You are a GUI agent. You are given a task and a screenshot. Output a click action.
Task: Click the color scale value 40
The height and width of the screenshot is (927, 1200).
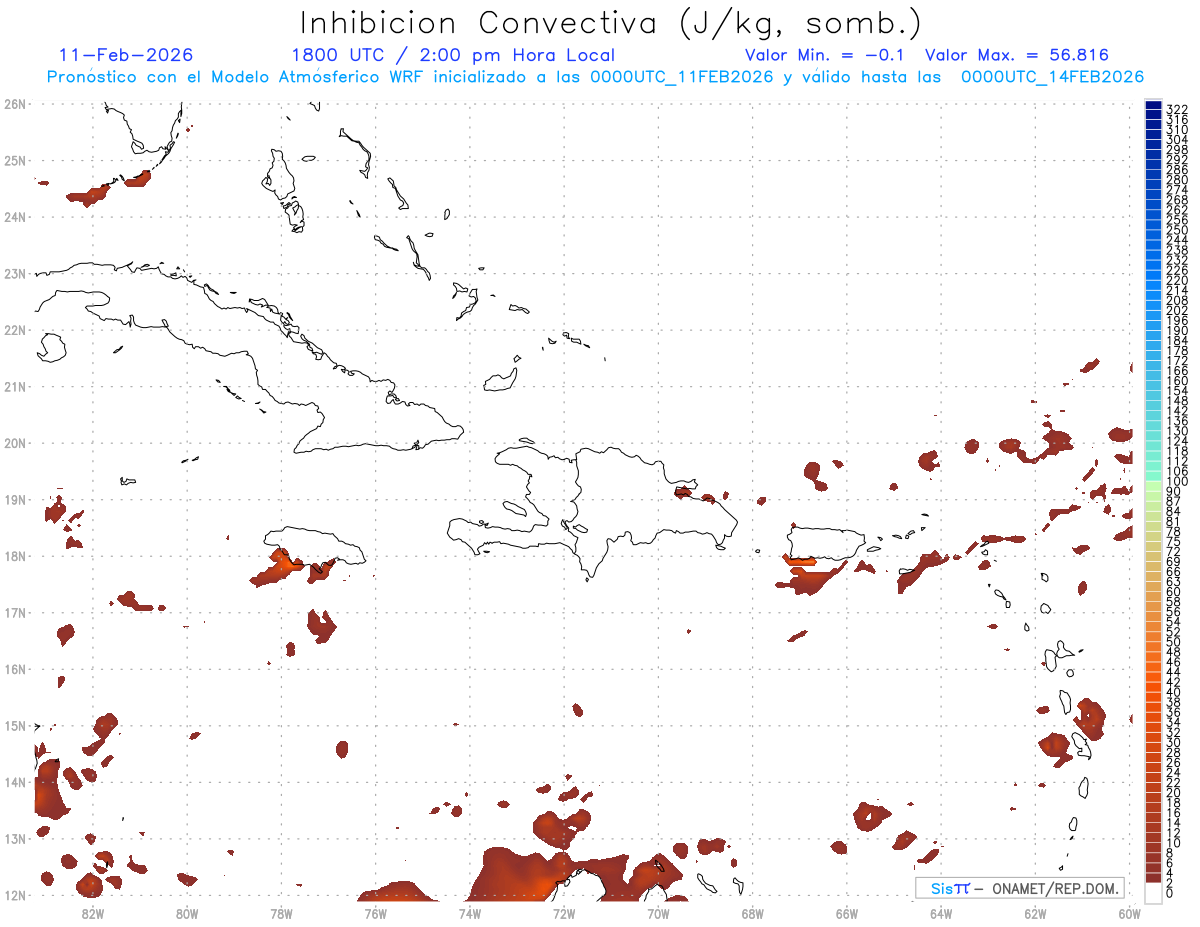click(x=1174, y=692)
